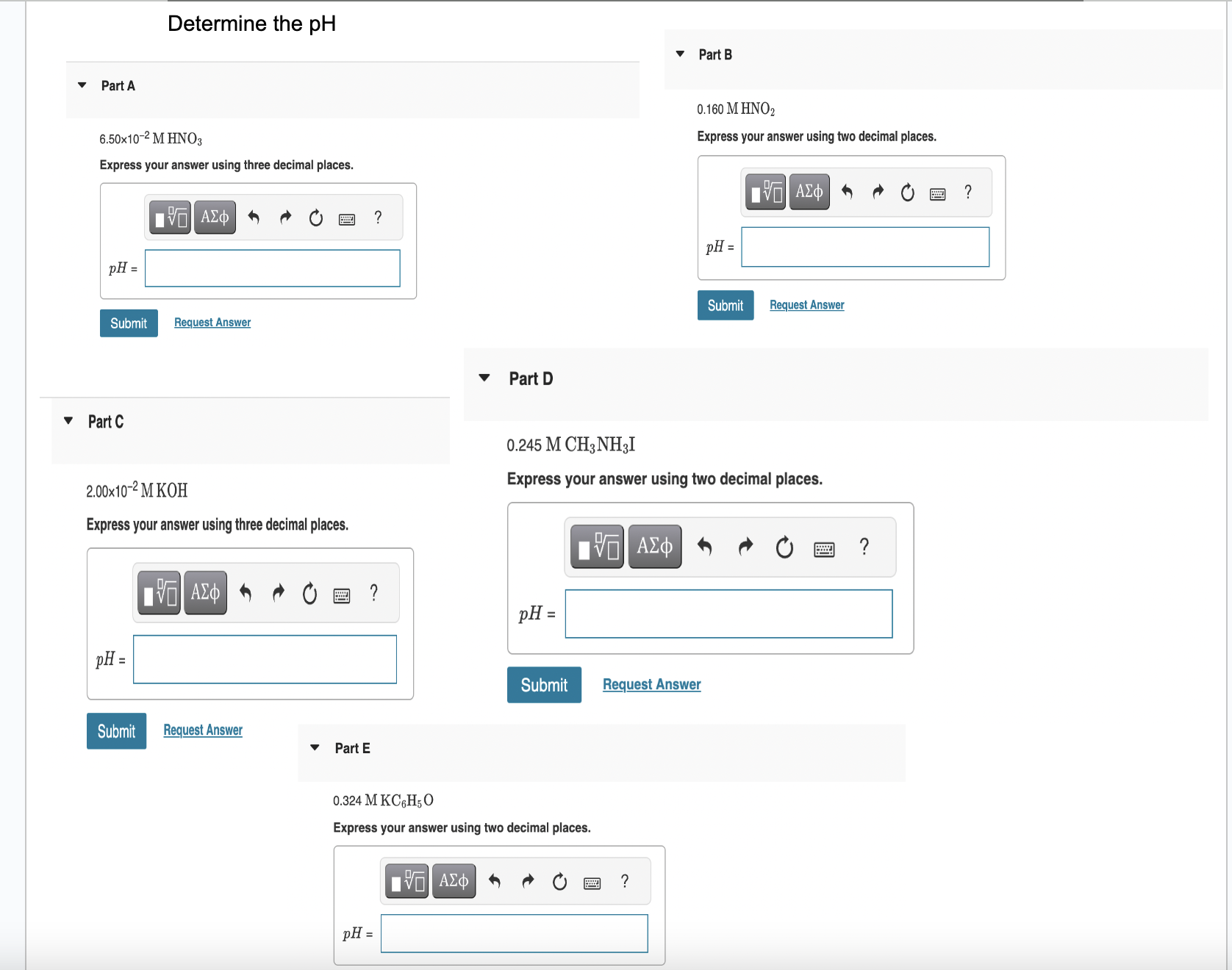Viewport: 1232px width, 970px height.
Task: Open help question mark in Part B
Action: [x=968, y=192]
